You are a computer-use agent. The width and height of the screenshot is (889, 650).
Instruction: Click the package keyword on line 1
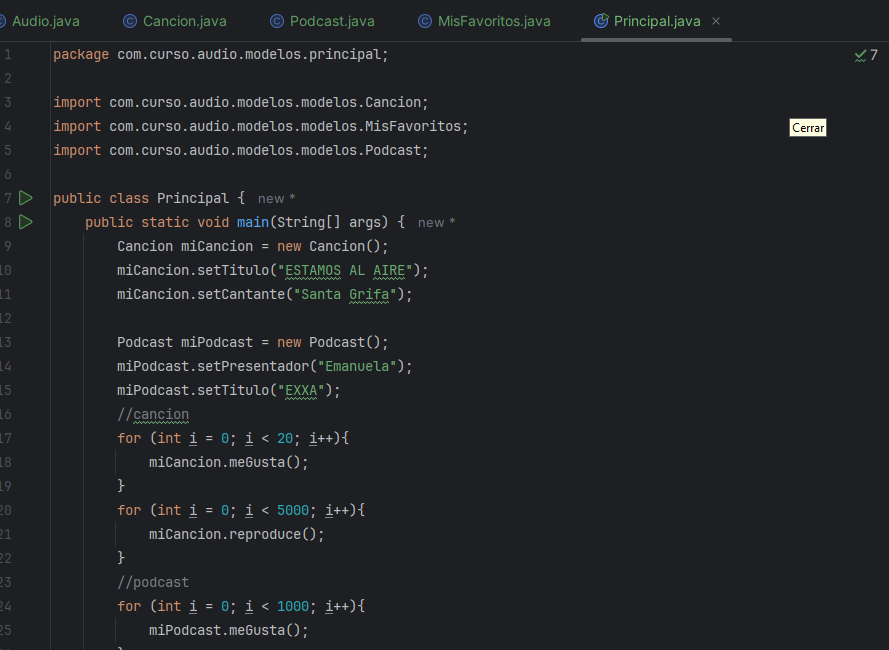(81, 54)
